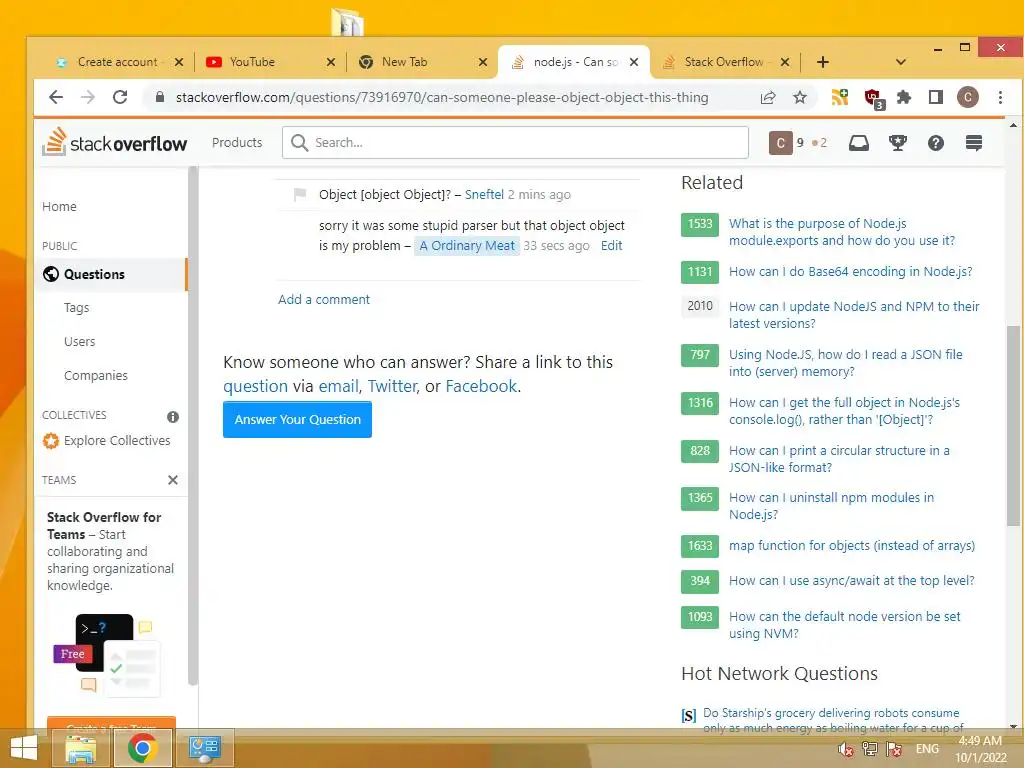The width and height of the screenshot is (1024, 768).
Task: Switch to the Create account tab
Action: tap(118, 62)
